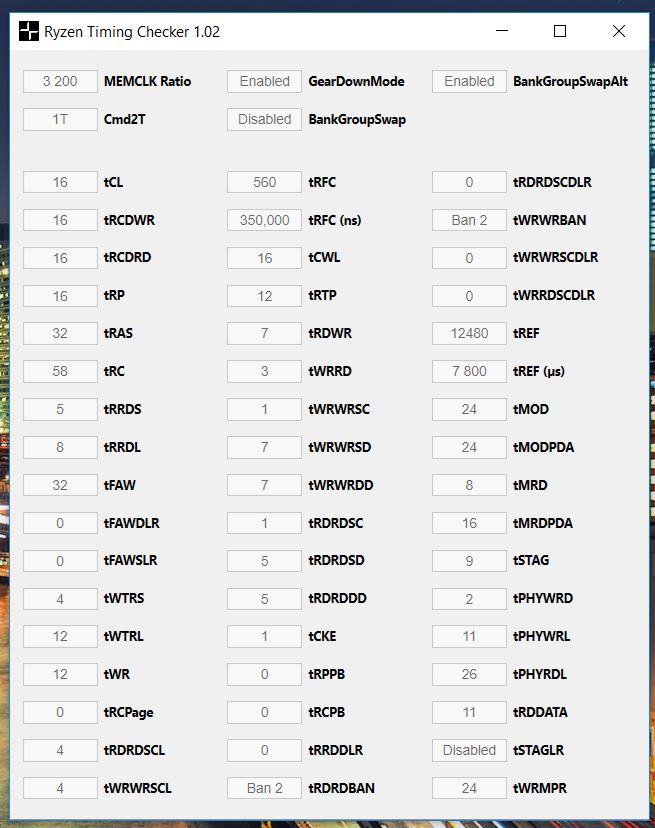Image resolution: width=655 pixels, height=828 pixels.
Task: Select the tRDWR value field
Action: (265, 334)
